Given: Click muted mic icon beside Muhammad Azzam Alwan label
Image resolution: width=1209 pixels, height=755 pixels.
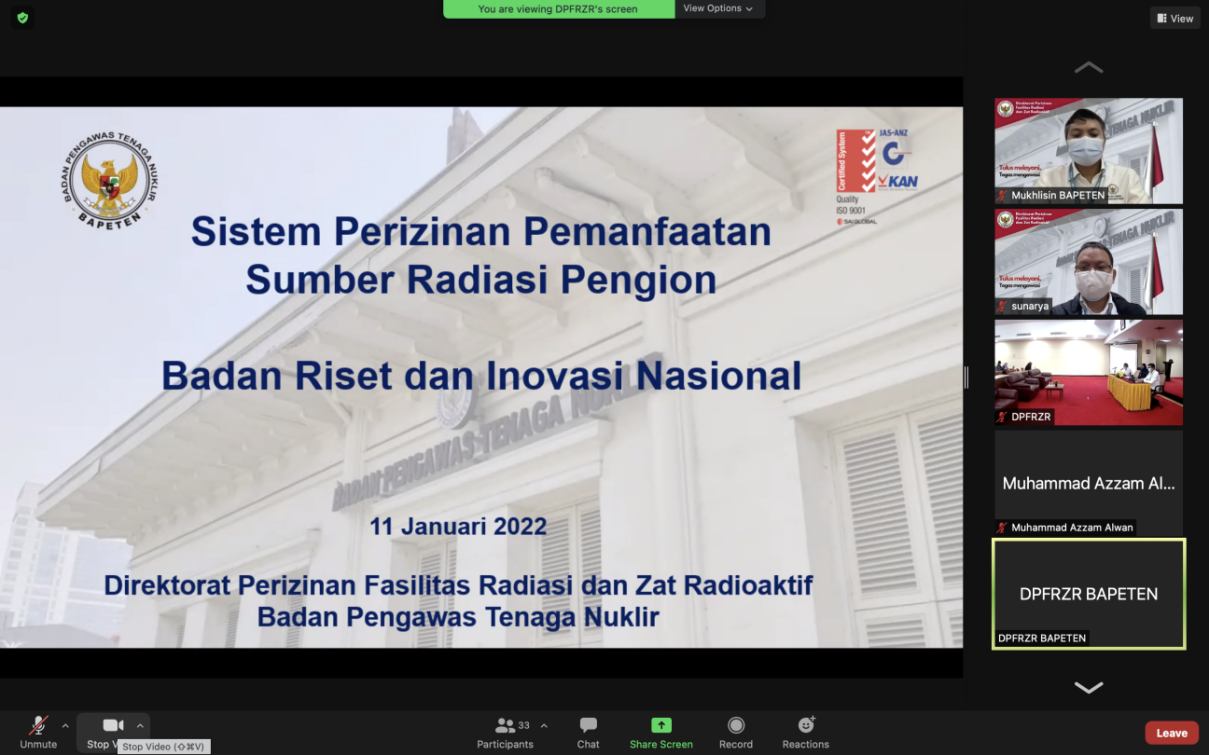Looking at the screenshot, I should coord(1002,527).
